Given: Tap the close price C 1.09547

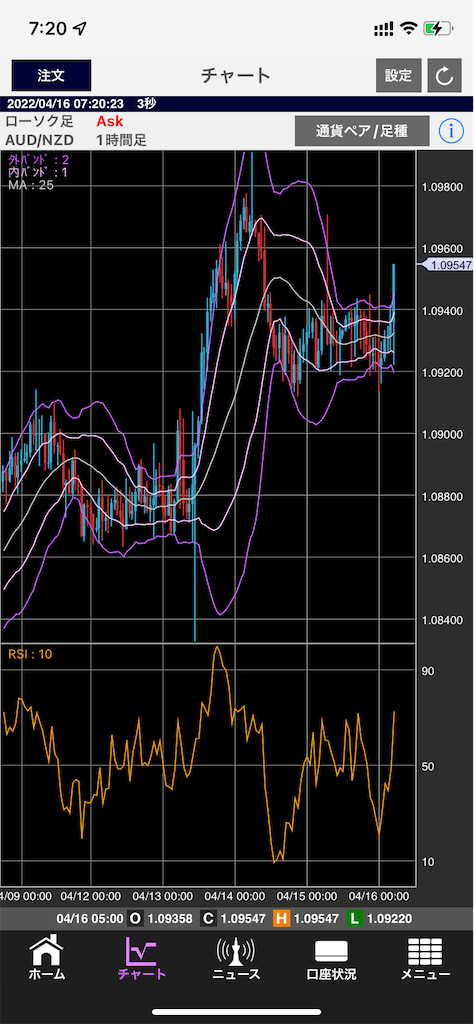Looking at the screenshot, I should pyautogui.click(x=233, y=919).
